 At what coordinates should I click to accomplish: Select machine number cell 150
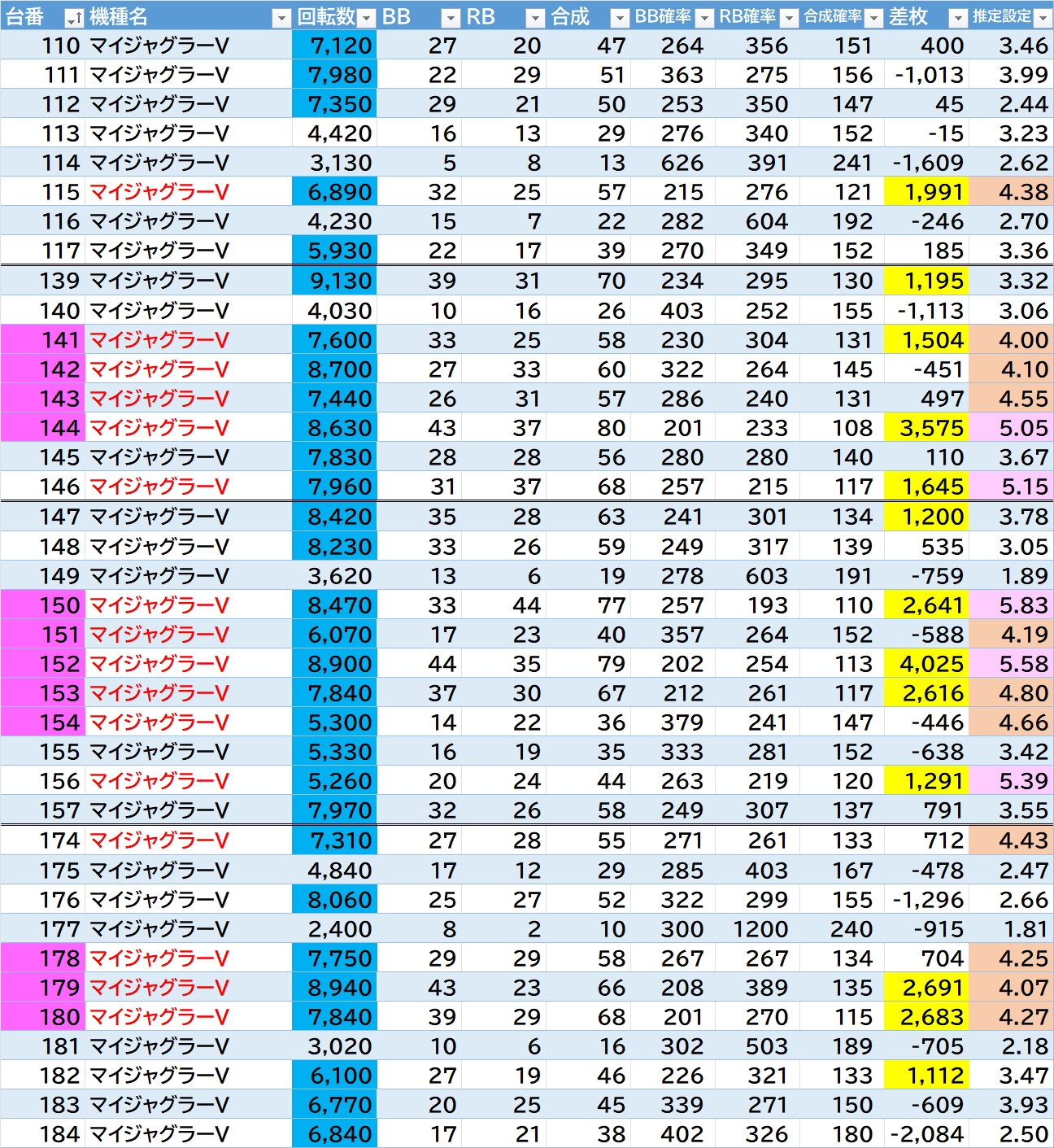pyautogui.click(x=42, y=605)
